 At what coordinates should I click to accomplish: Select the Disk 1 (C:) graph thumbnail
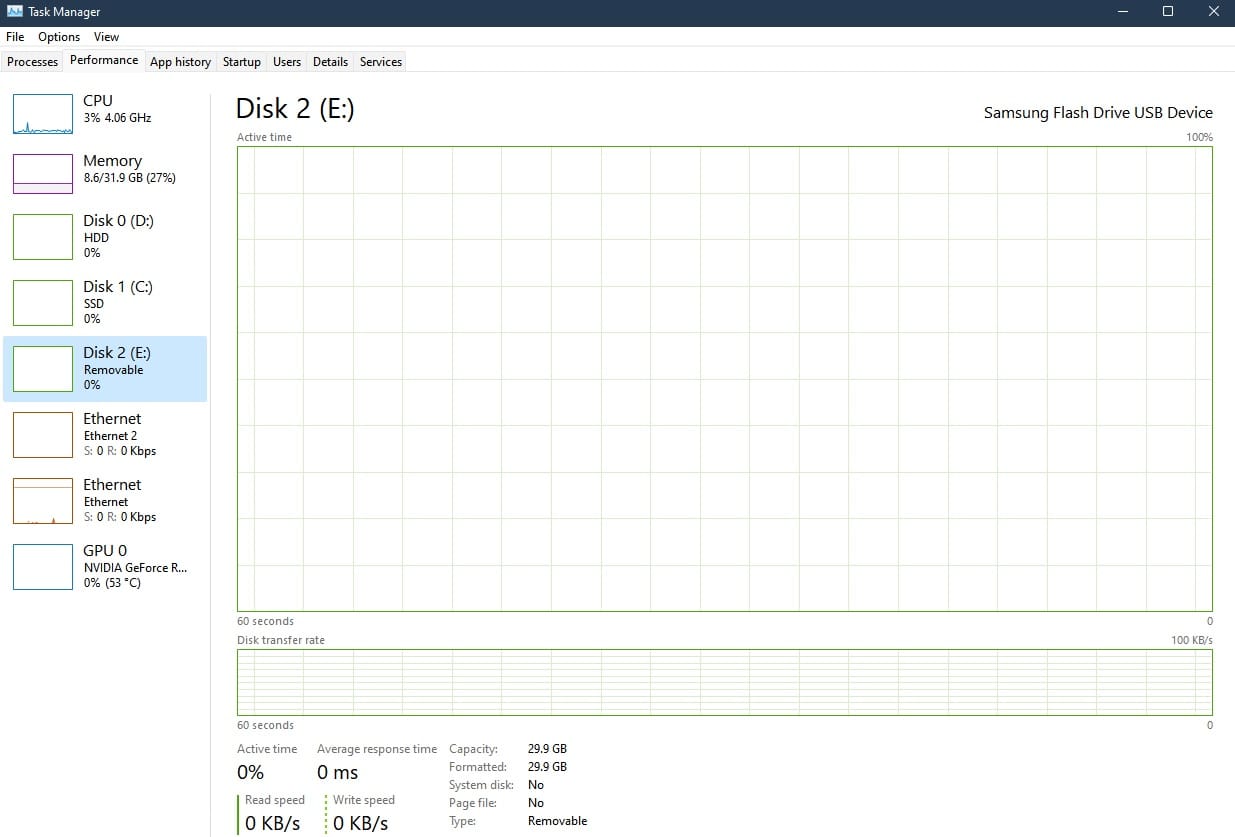[43, 302]
